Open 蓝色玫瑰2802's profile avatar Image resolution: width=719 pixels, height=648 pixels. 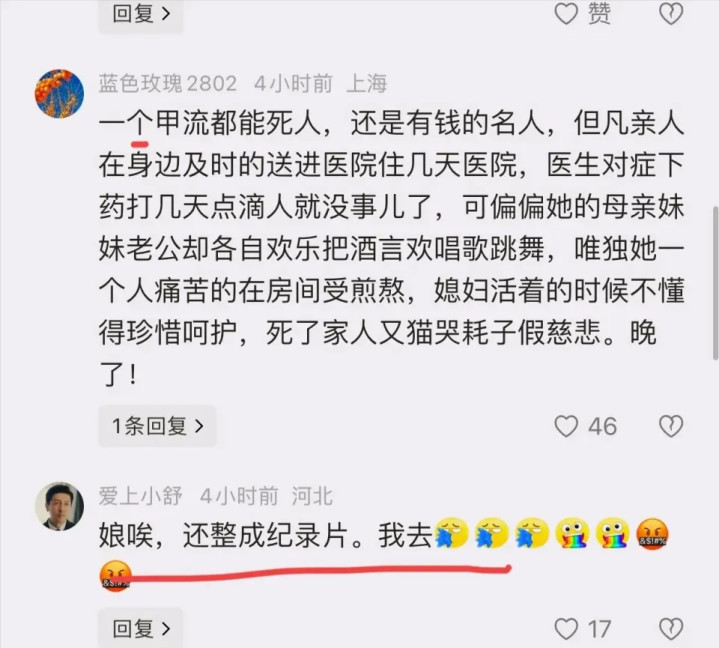coord(60,94)
